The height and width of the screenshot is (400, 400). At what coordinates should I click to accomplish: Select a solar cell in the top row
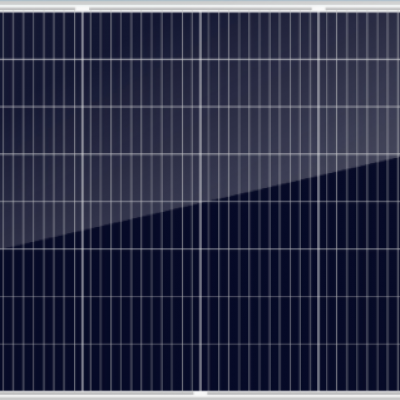pyautogui.click(x=141, y=36)
